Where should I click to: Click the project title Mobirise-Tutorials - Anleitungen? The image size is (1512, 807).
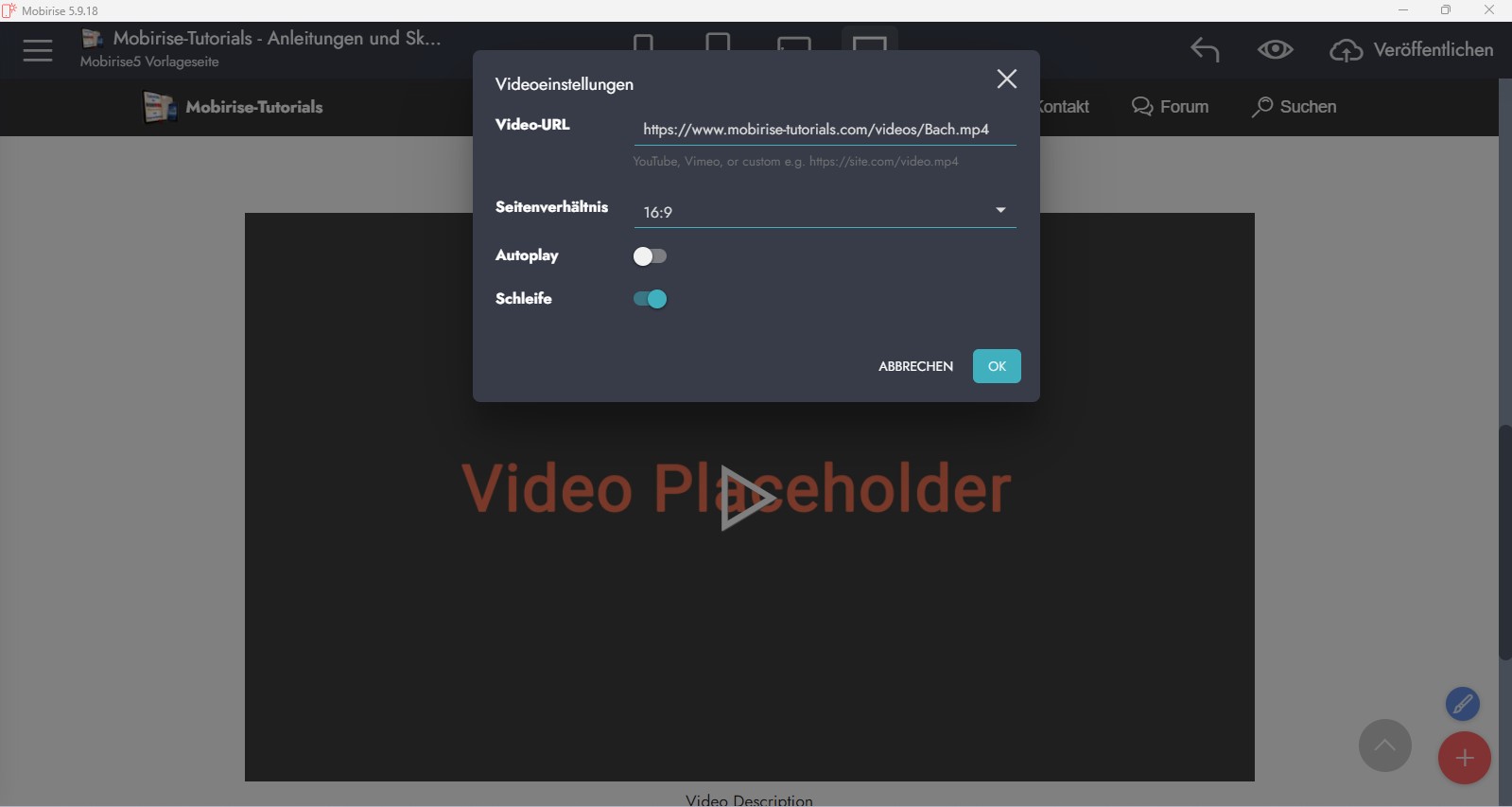(x=277, y=39)
